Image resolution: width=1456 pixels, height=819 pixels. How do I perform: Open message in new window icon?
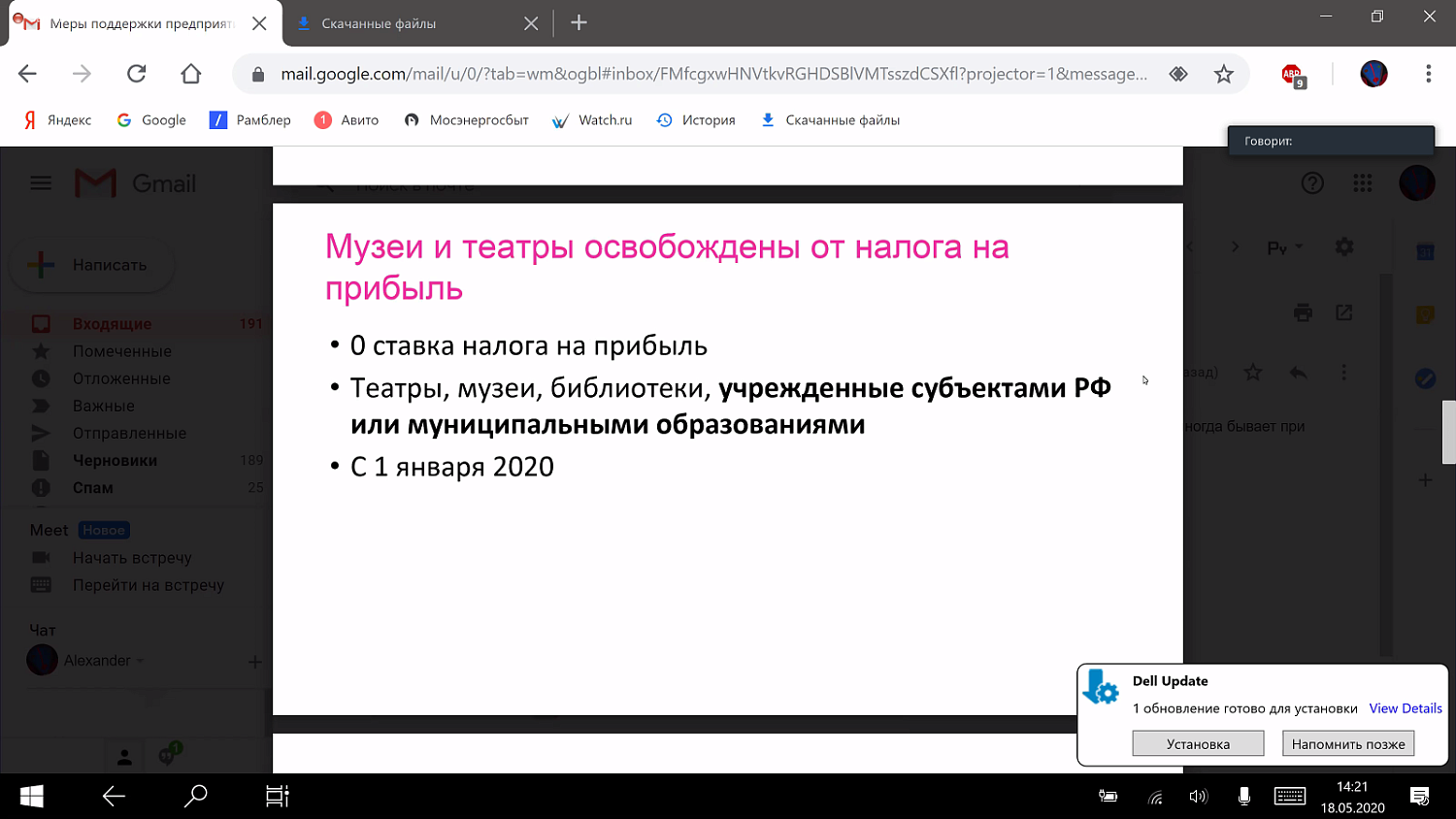1343,312
